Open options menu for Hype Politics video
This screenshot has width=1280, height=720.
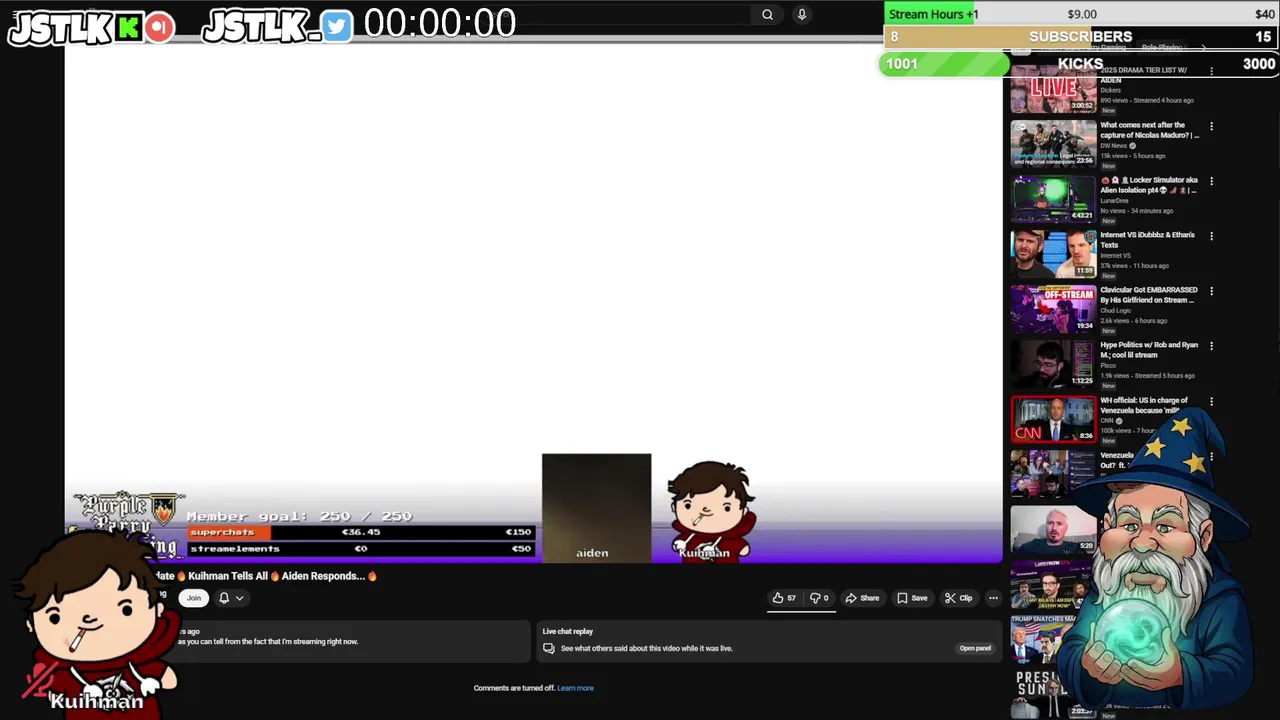(x=1211, y=347)
